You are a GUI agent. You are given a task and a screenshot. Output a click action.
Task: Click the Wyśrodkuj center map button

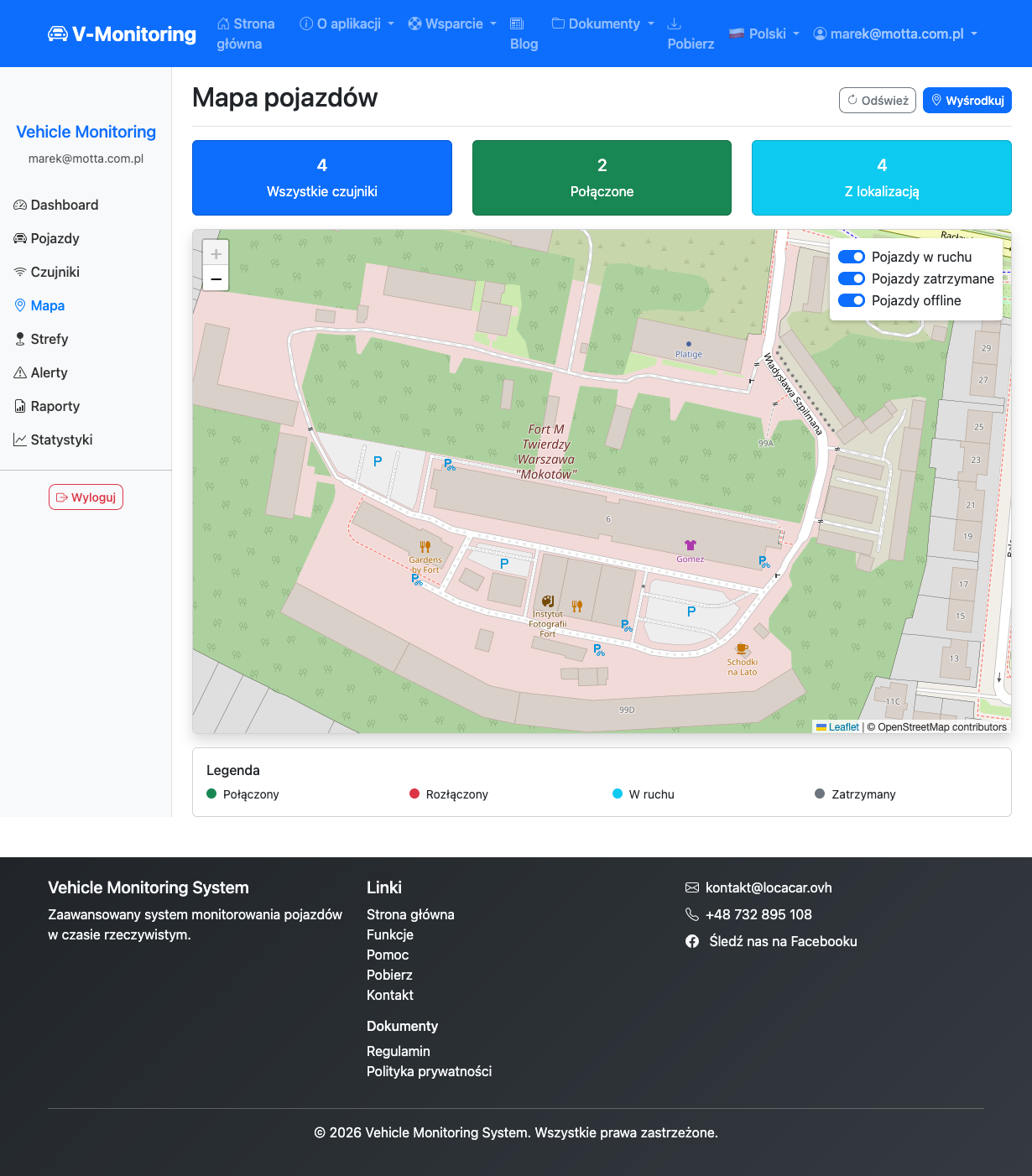(967, 101)
